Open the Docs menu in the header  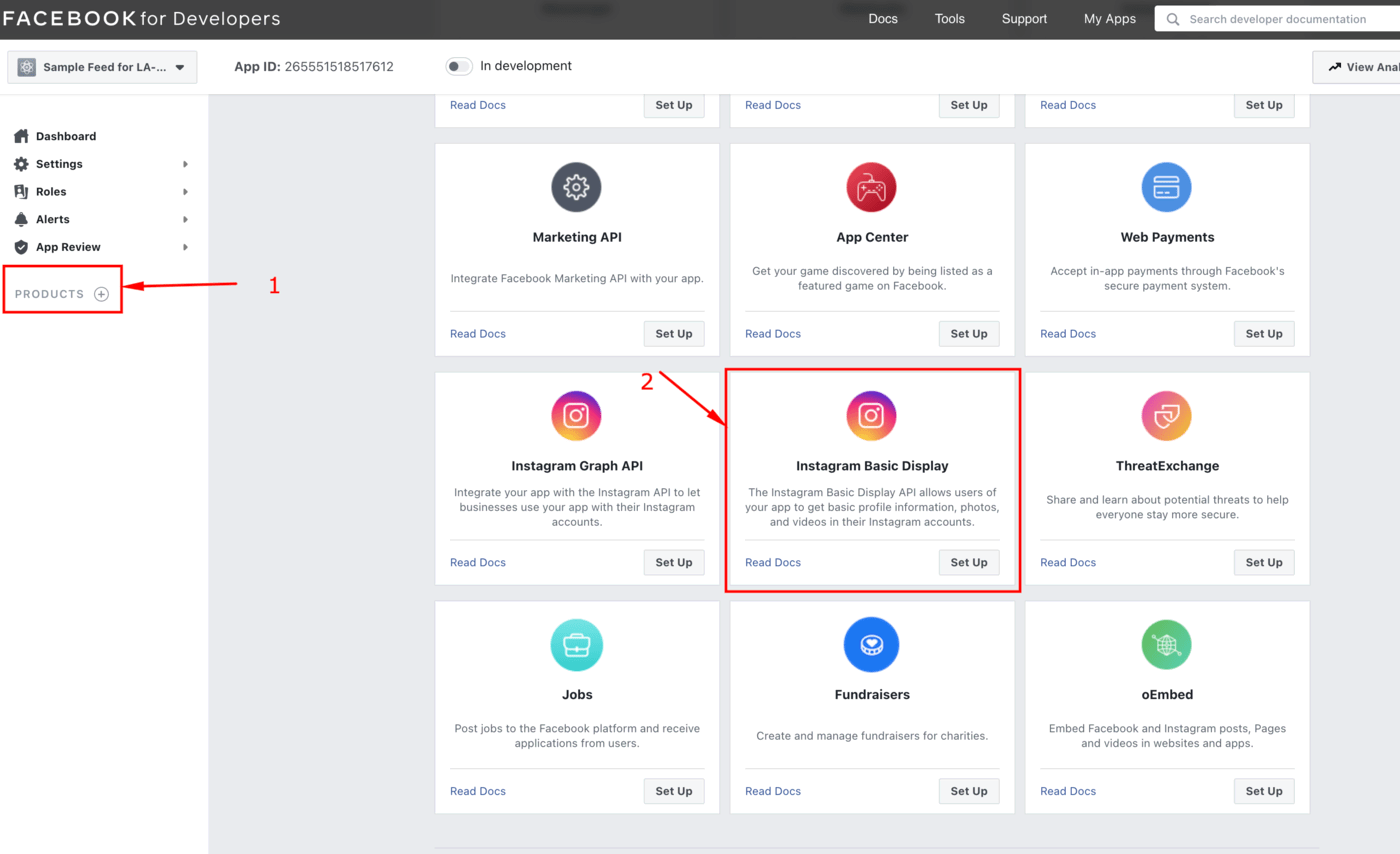(x=882, y=19)
